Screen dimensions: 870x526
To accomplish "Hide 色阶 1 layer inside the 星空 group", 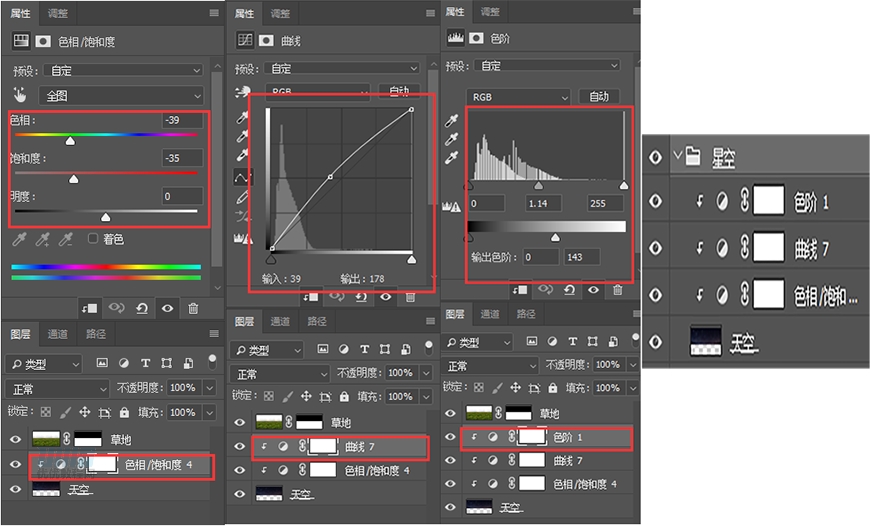I will point(655,200).
